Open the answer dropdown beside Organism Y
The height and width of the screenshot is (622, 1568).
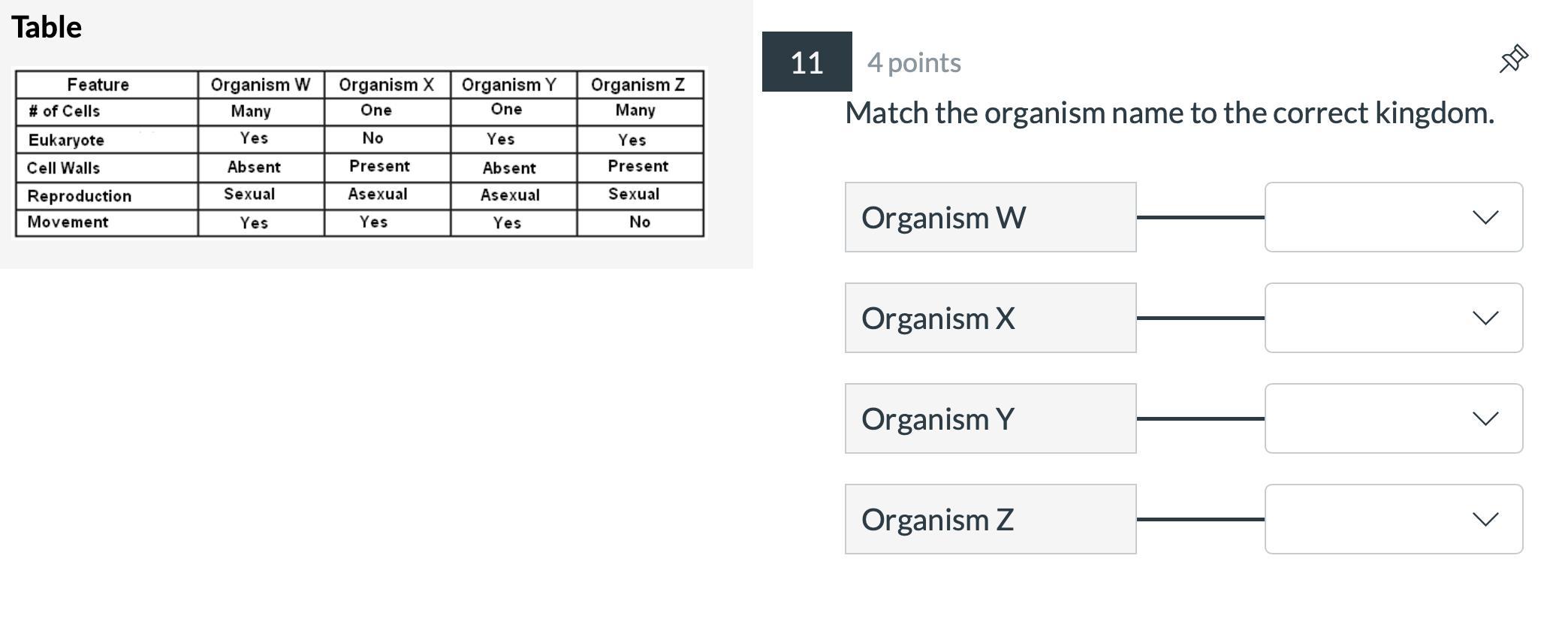pyautogui.click(x=1393, y=418)
